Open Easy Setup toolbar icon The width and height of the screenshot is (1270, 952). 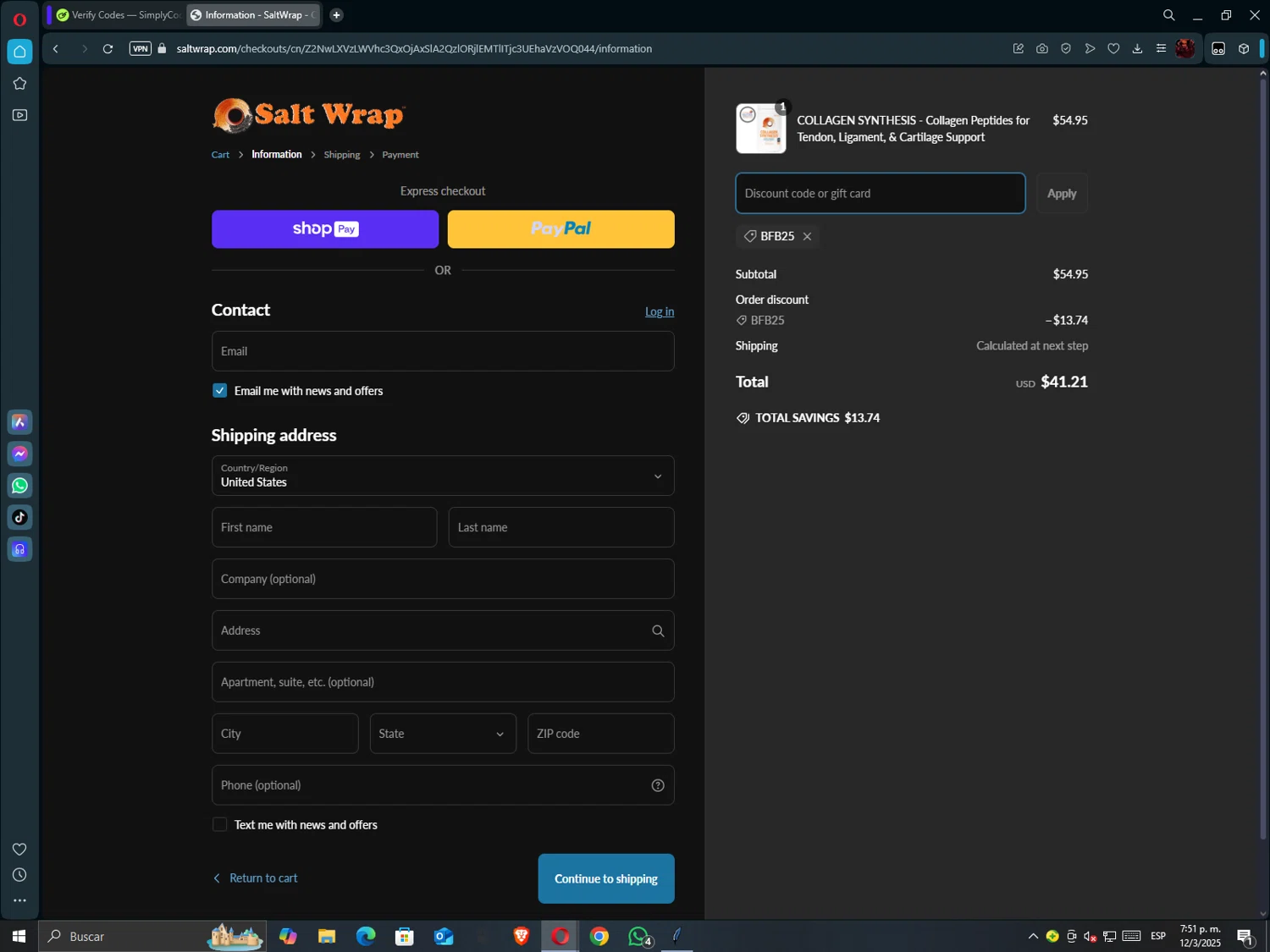pyautogui.click(x=1161, y=49)
